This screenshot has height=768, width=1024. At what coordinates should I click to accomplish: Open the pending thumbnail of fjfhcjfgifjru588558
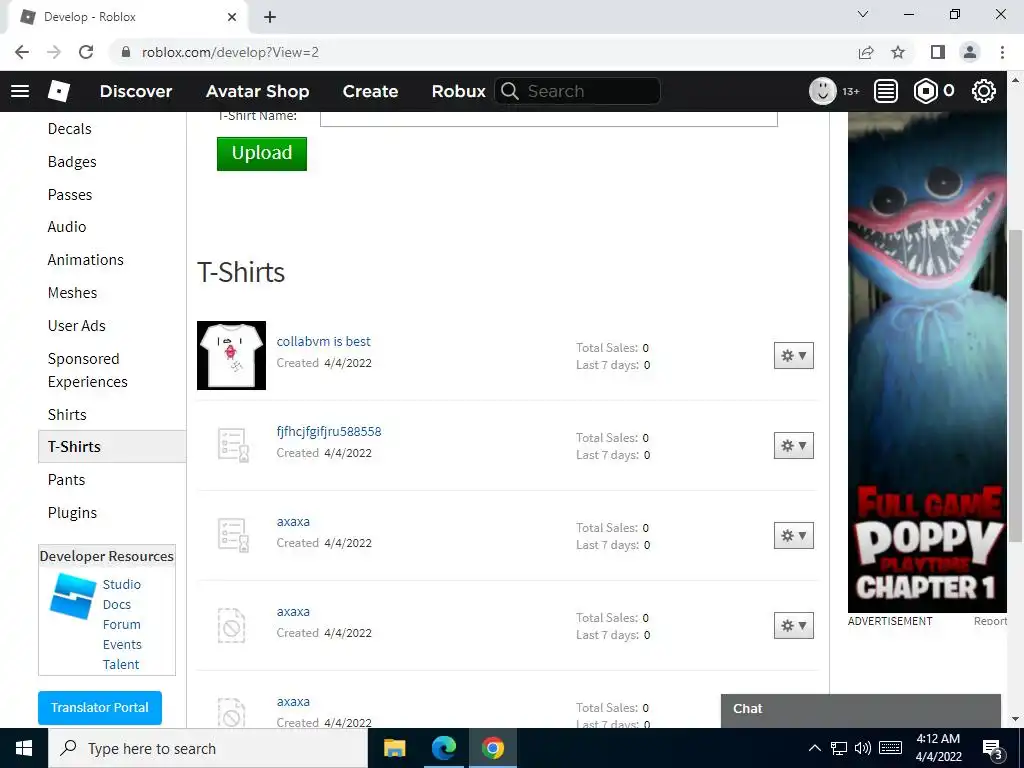[232, 445]
